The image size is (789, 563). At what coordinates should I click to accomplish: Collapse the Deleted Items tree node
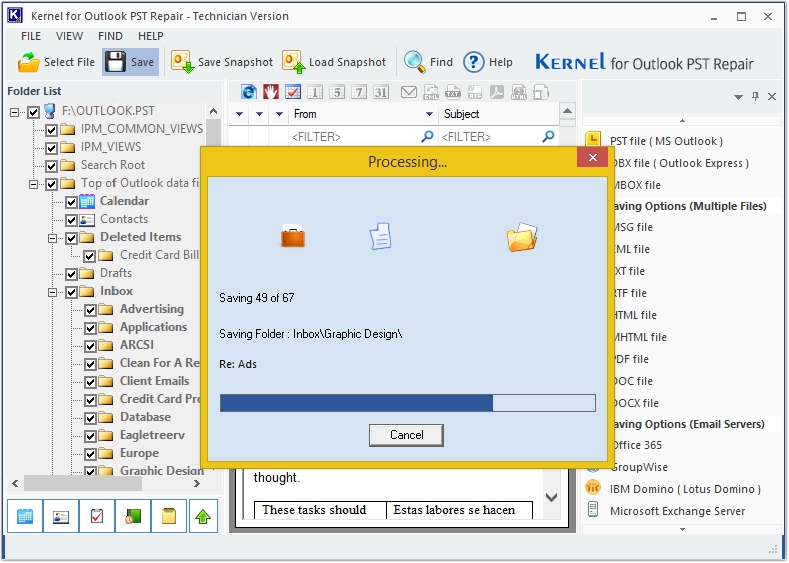[52, 238]
